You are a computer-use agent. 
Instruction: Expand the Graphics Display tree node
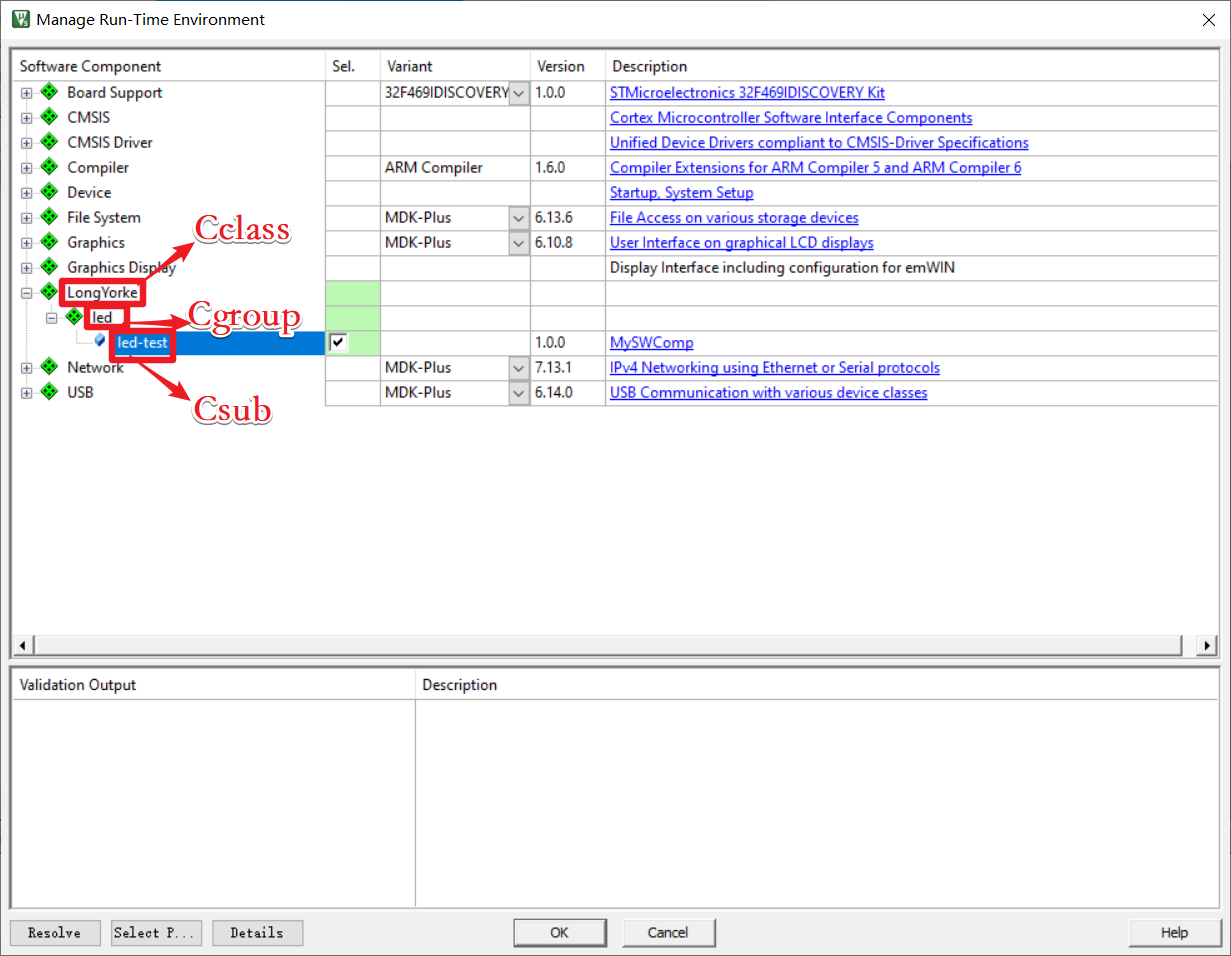pyautogui.click(x=27, y=267)
